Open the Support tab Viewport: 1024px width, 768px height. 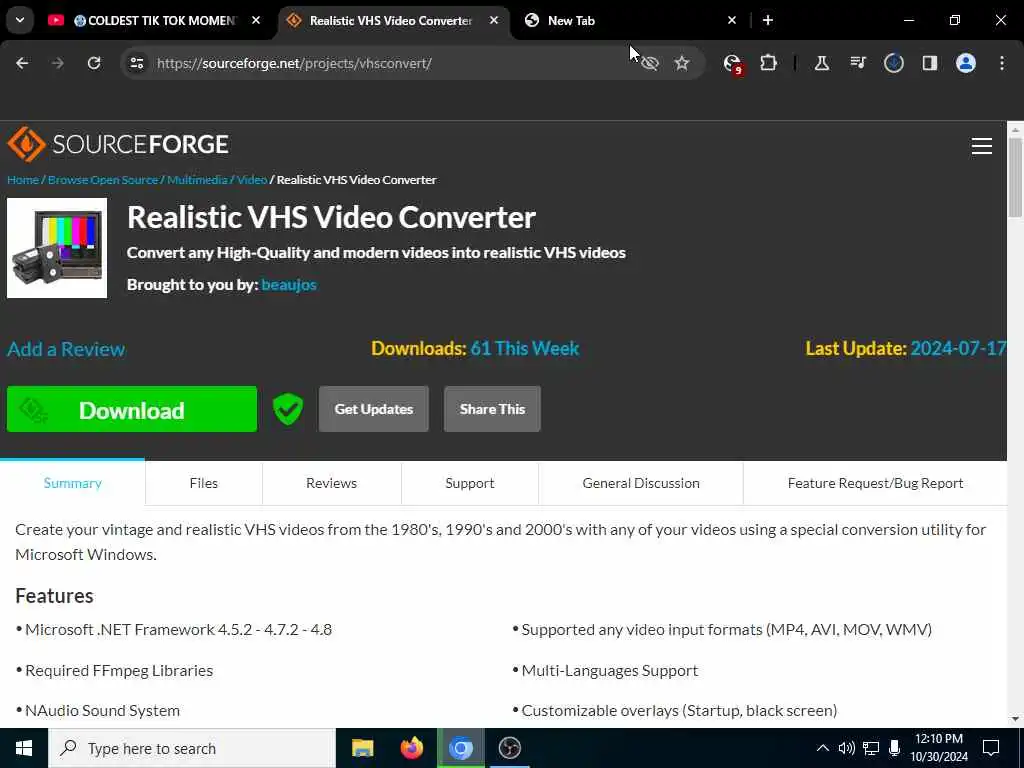(470, 483)
